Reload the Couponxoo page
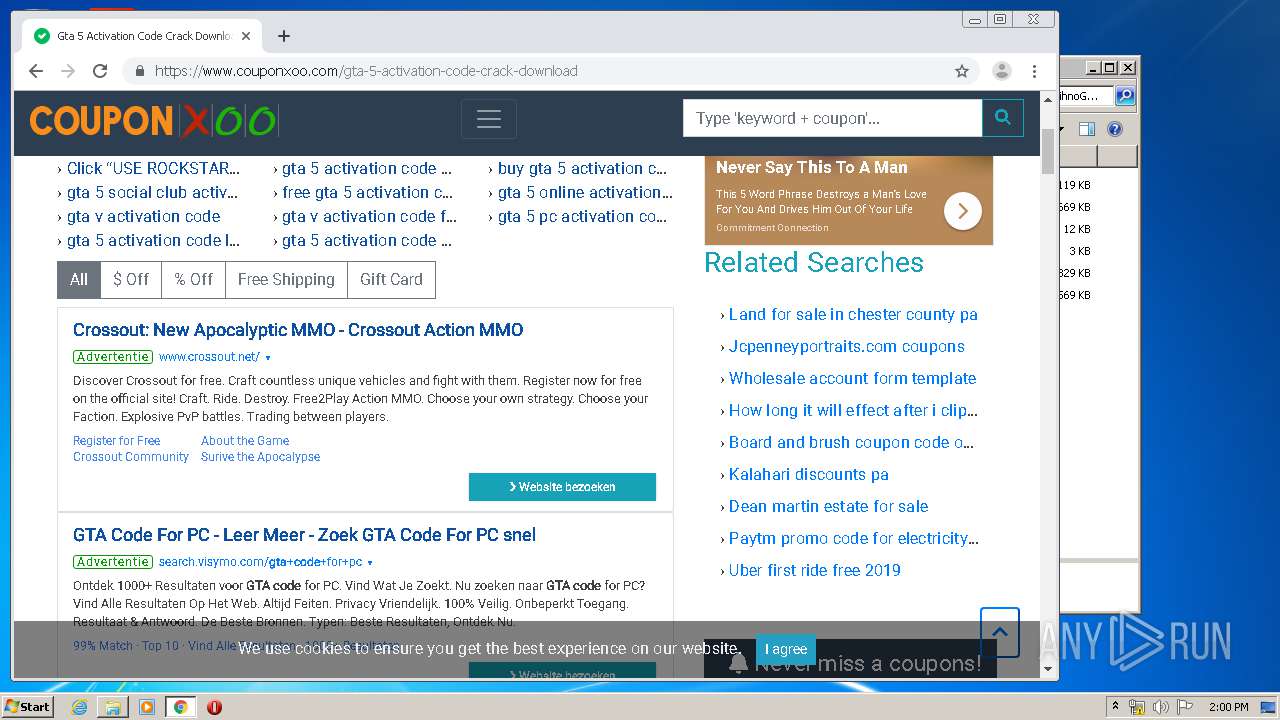1280x720 pixels. click(100, 71)
